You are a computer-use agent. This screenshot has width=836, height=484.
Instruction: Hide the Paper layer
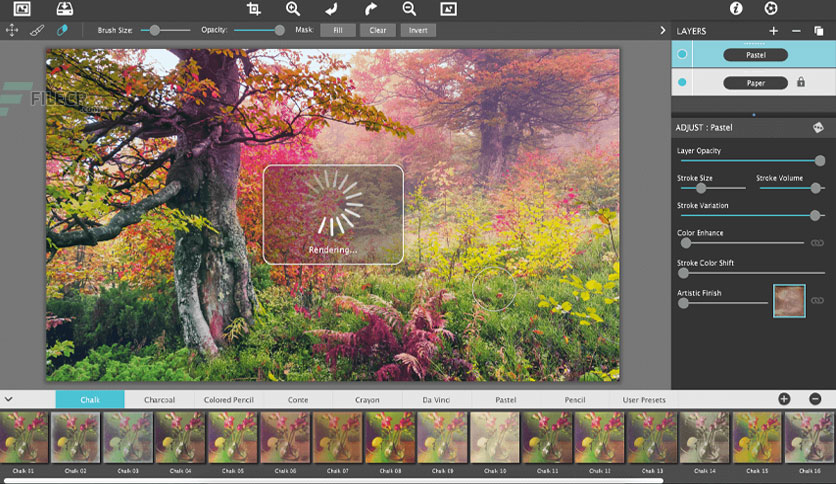(682, 82)
